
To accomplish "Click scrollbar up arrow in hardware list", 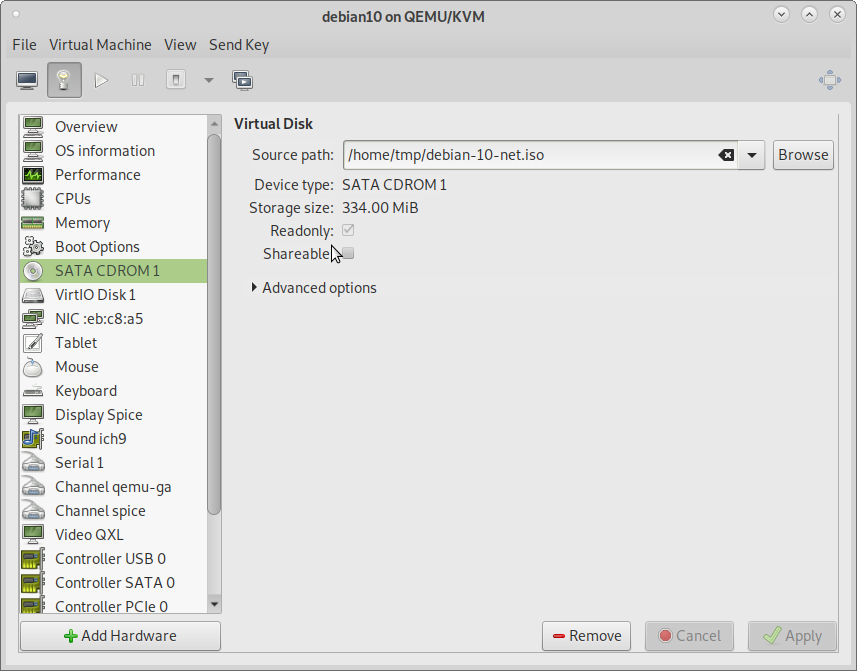I will [214, 124].
